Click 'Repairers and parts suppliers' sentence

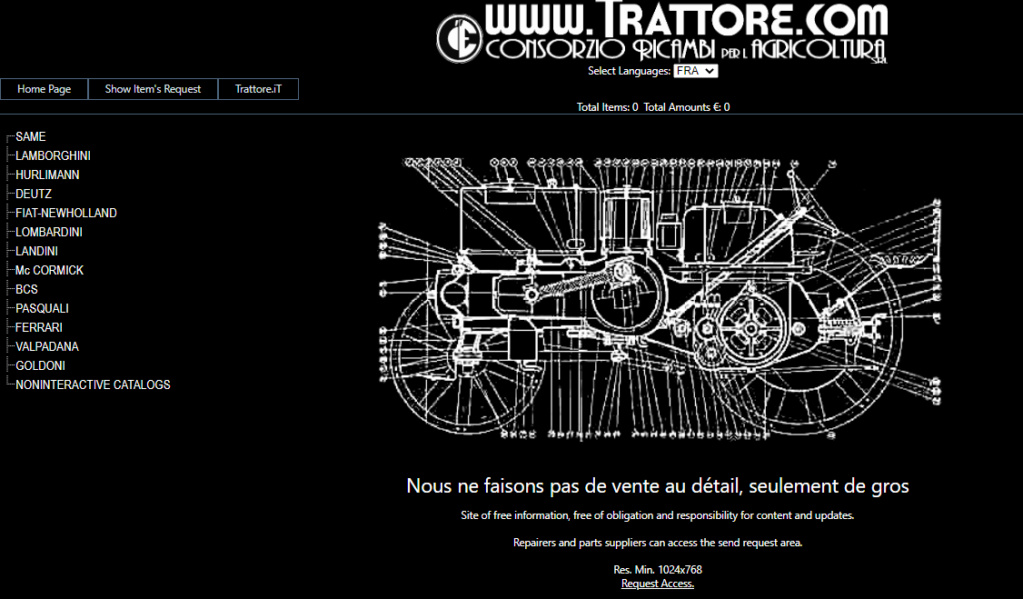pos(658,542)
